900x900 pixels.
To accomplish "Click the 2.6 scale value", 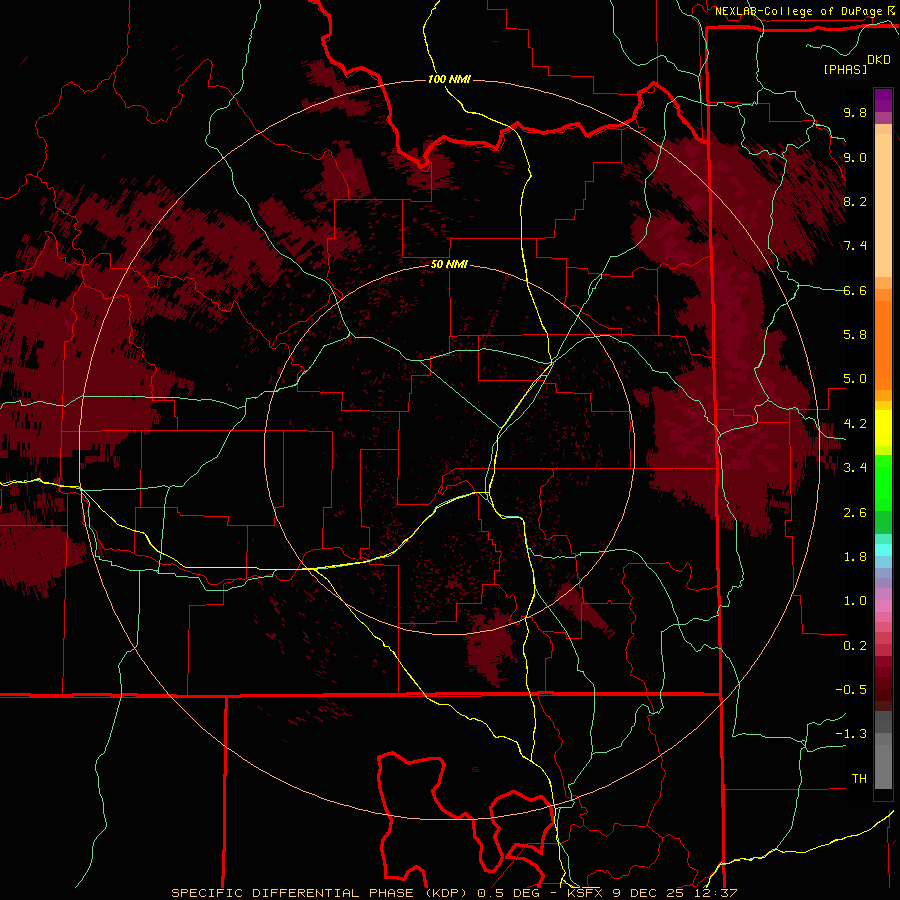I will coord(855,513).
